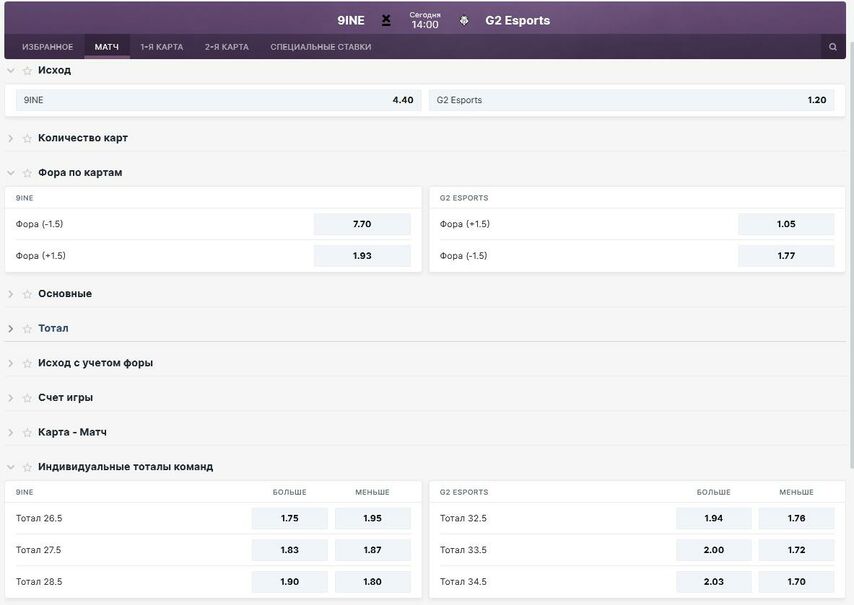This screenshot has height=605, width=854.
Task: Select G2 Тотал 34.5 Больше at 2.03
Action: 713,582
